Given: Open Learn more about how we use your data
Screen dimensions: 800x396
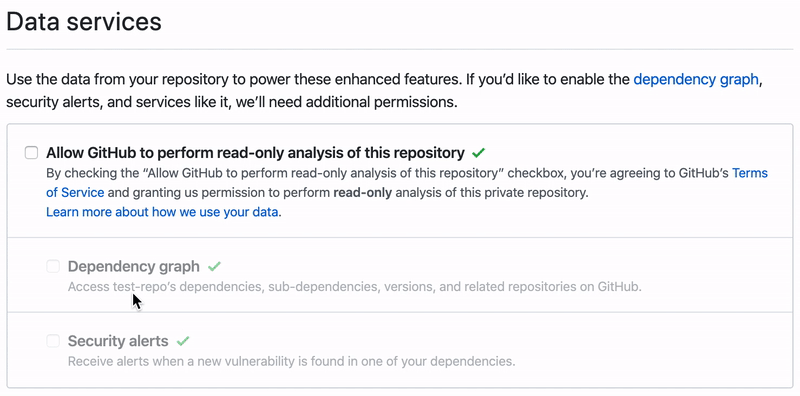Looking at the screenshot, I should click(x=162, y=212).
